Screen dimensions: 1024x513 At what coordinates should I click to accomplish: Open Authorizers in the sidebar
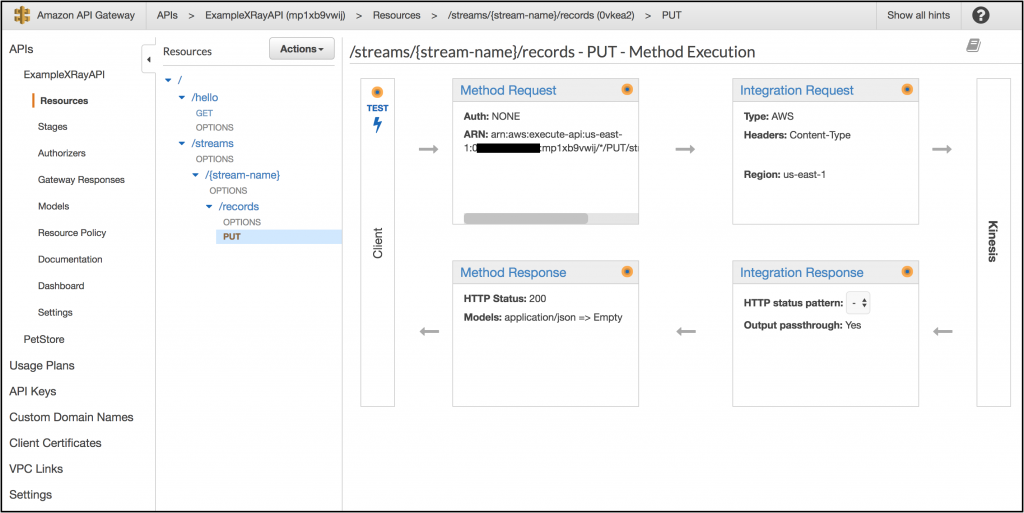[61, 153]
